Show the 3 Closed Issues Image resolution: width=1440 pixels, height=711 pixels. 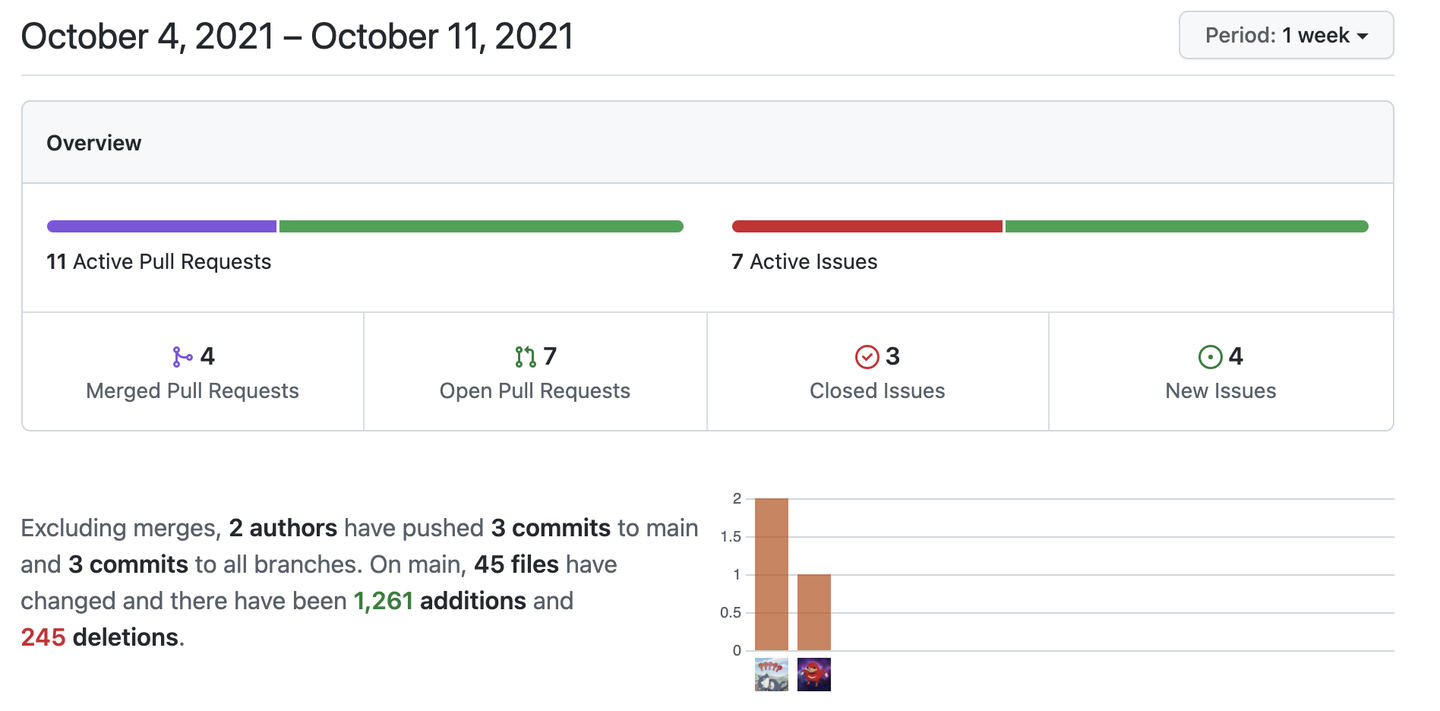click(x=878, y=372)
